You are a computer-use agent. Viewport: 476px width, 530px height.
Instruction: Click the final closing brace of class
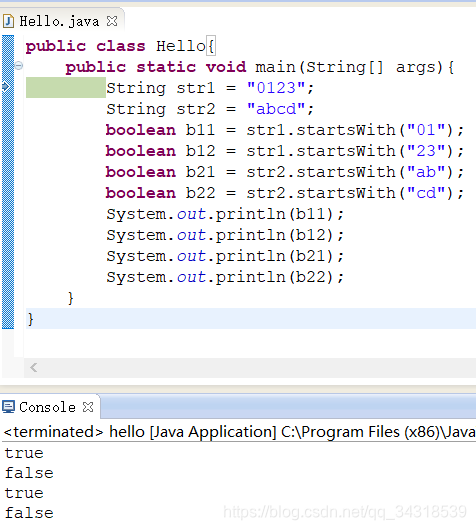click(30, 319)
